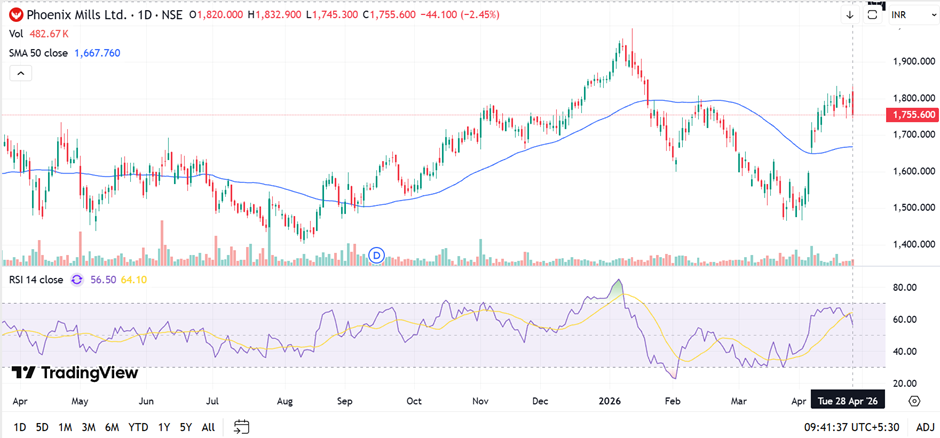
Task: Click the Phoenix Mills logo icon
Action: (15, 15)
